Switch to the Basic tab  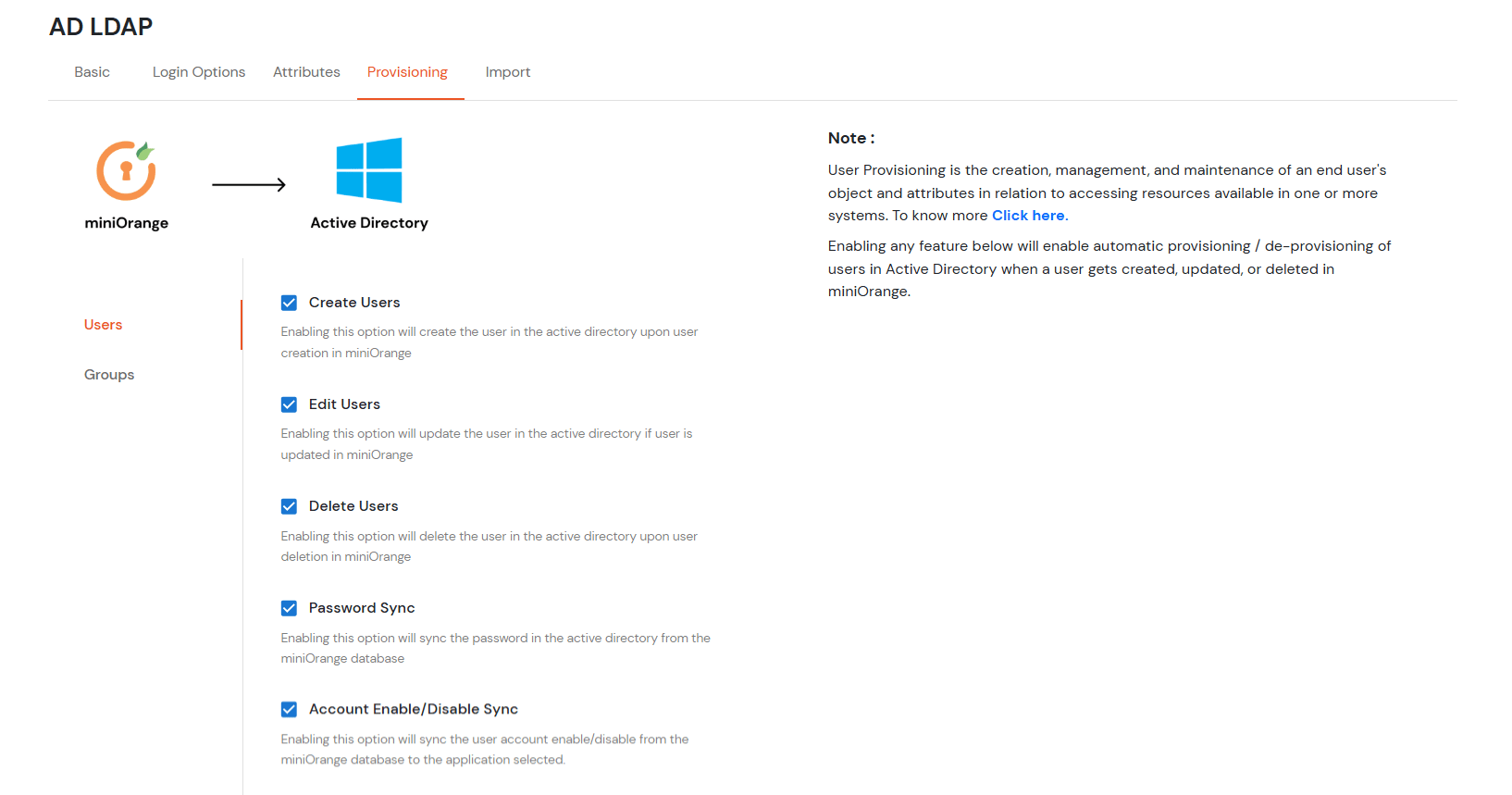click(93, 72)
